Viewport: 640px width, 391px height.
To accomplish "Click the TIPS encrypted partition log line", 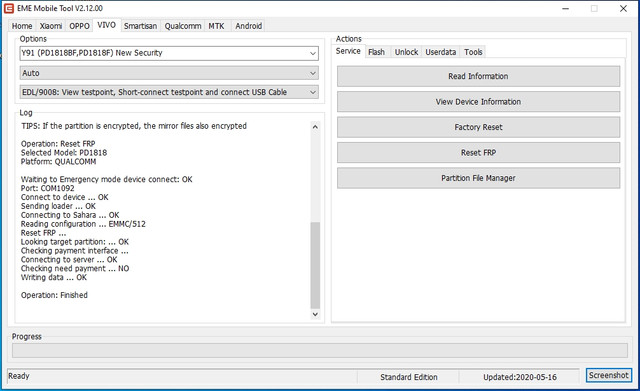I will point(134,126).
